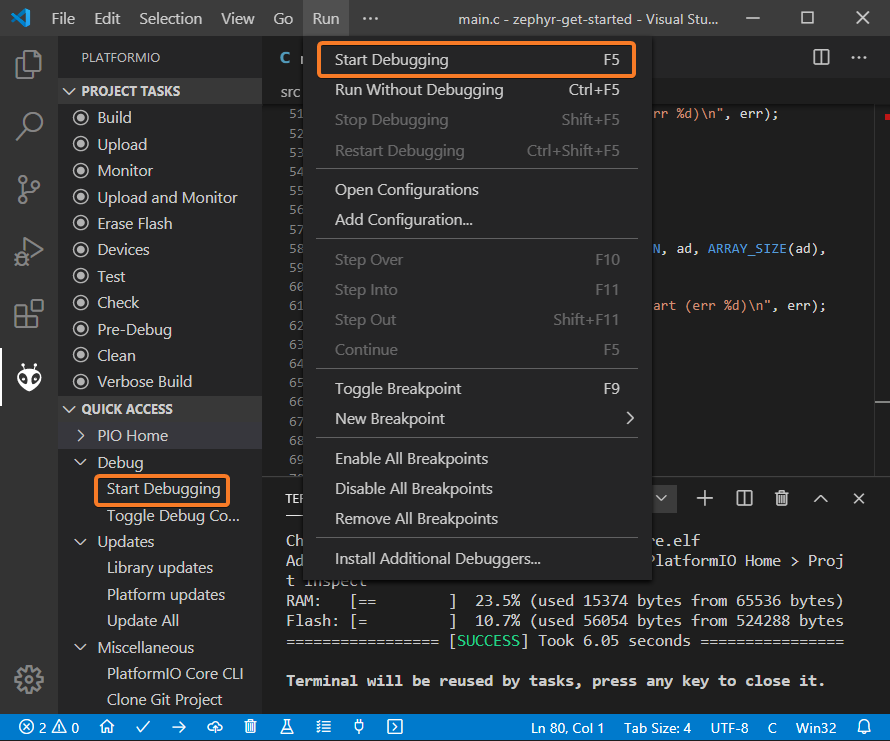Image resolution: width=890 pixels, height=741 pixels.
Task: Choose Add Configuration... menu entry
Action: [x=476, y=220]
